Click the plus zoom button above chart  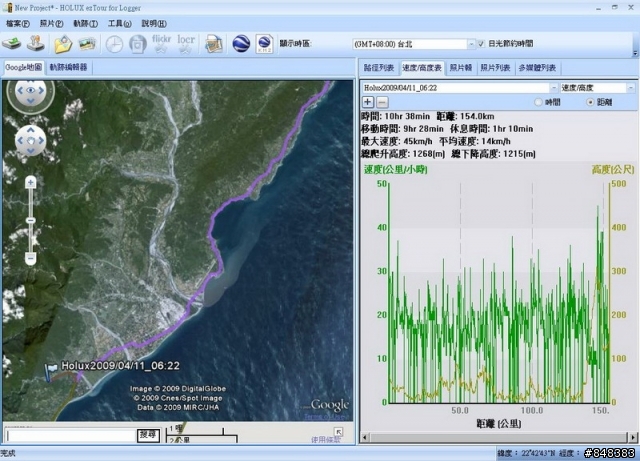[367, 102]
